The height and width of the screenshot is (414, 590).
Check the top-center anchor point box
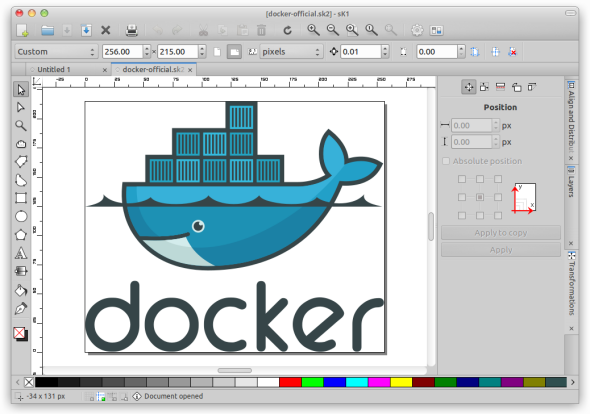click(480, 179)
